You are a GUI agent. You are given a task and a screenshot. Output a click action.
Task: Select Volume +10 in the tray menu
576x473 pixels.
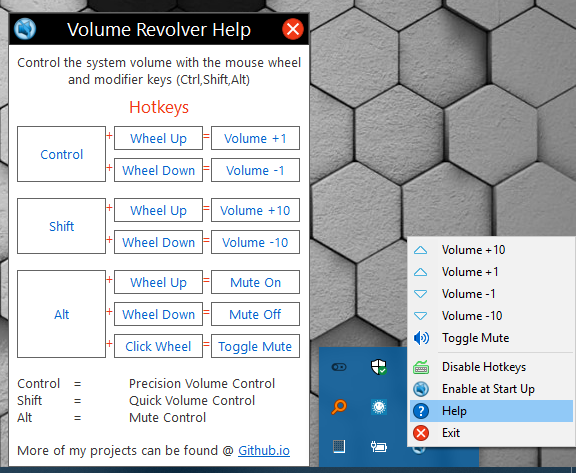(491, 250)
